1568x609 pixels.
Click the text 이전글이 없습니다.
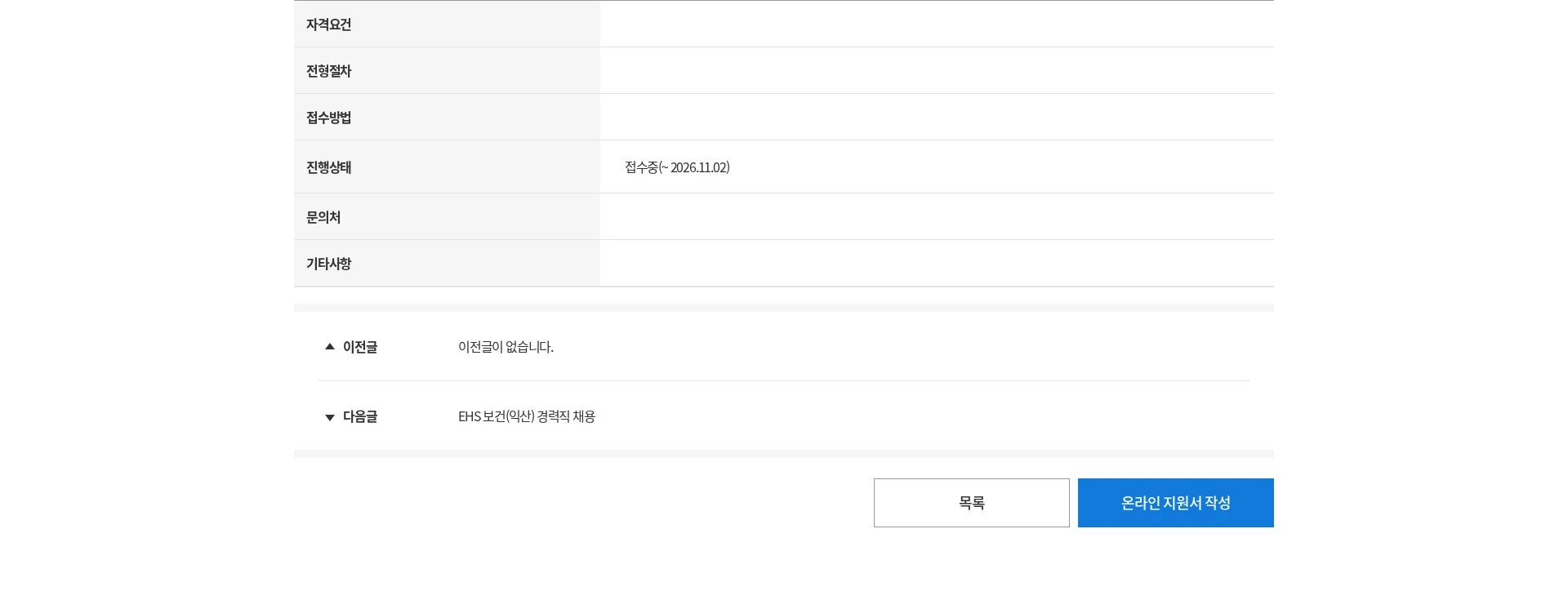point(506,347)
